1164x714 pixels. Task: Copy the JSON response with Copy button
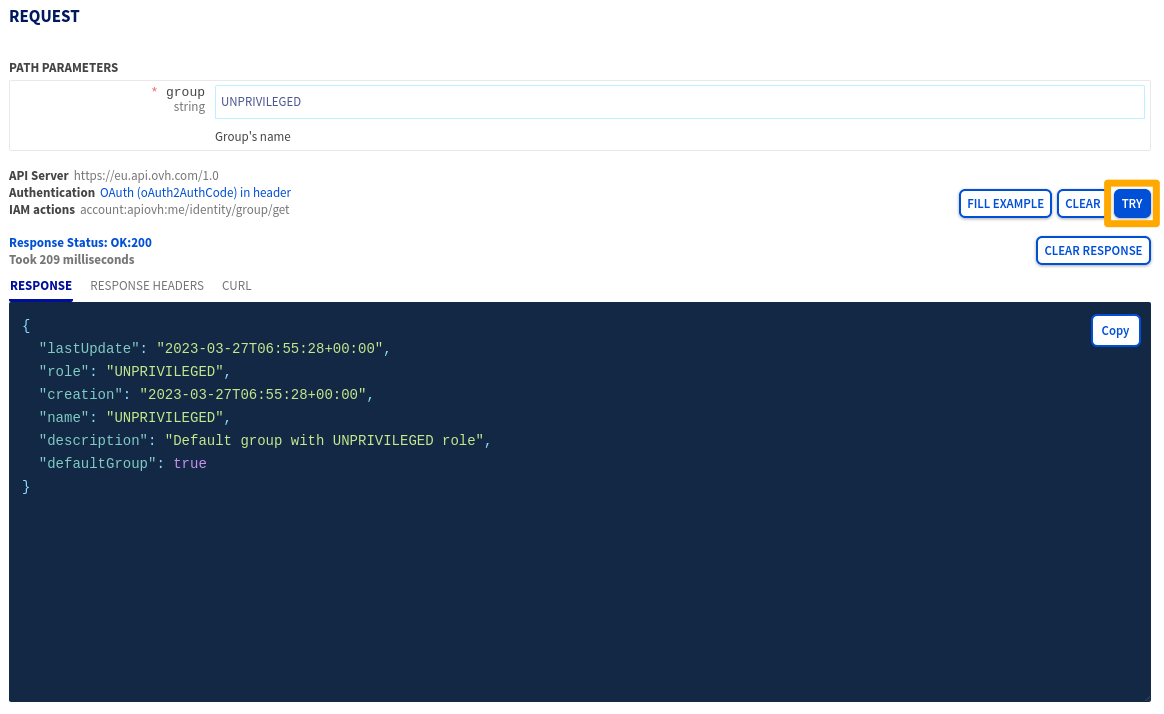pyautogui.click(x=1114, y=331)
